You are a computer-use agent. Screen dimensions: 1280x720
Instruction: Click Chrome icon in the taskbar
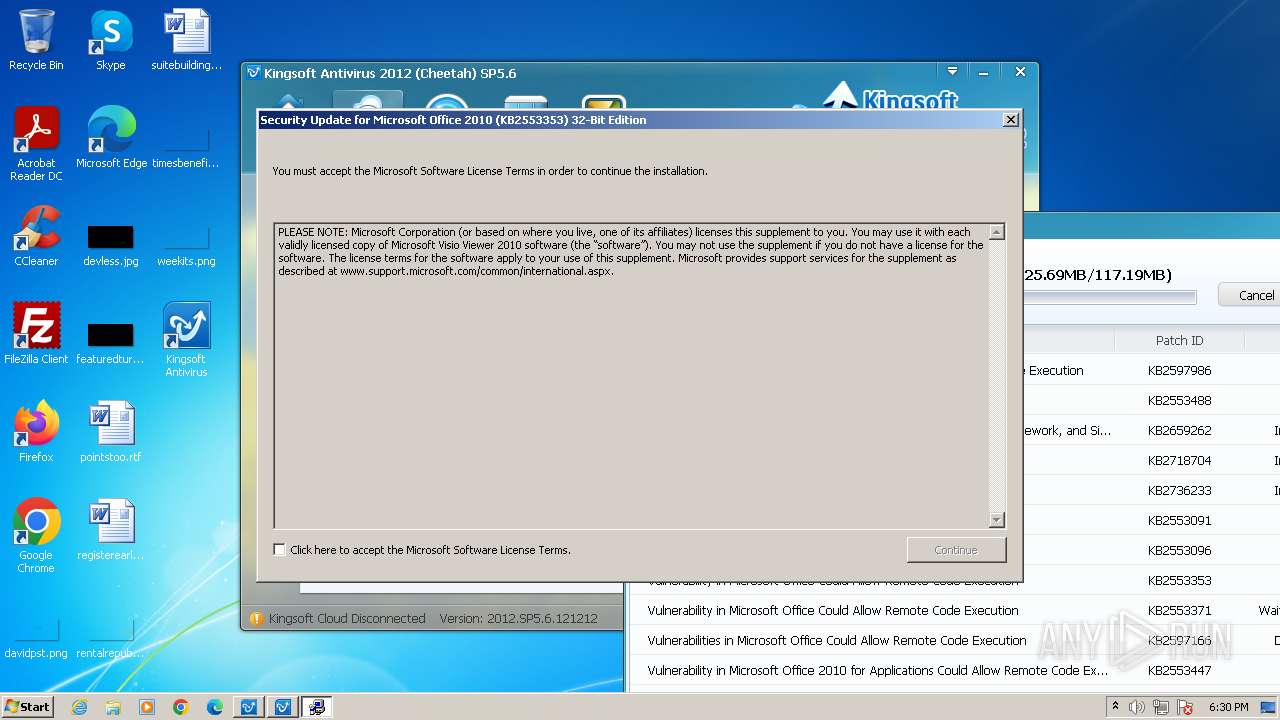tap(181, 707)
